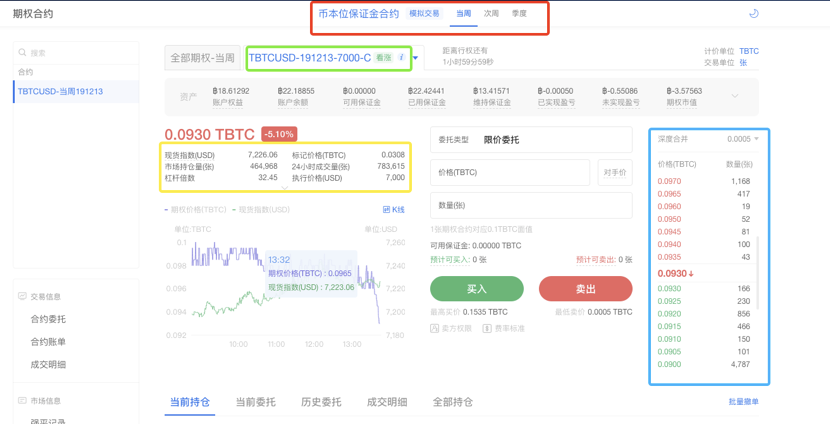Click the -5.10% change badge

[x=279, y=134]
